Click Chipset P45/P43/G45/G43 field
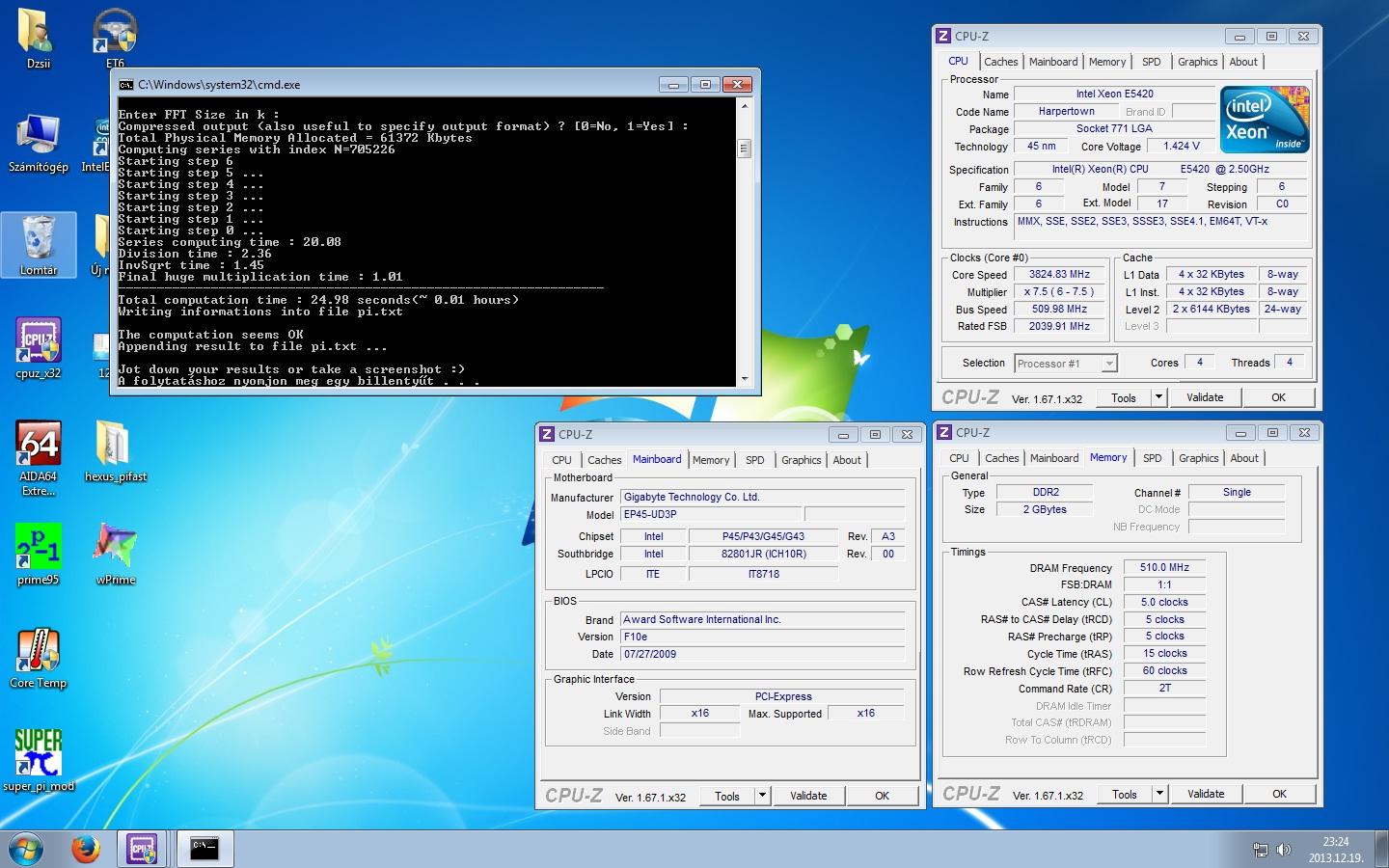1389x868 pixels. [763, 536]
